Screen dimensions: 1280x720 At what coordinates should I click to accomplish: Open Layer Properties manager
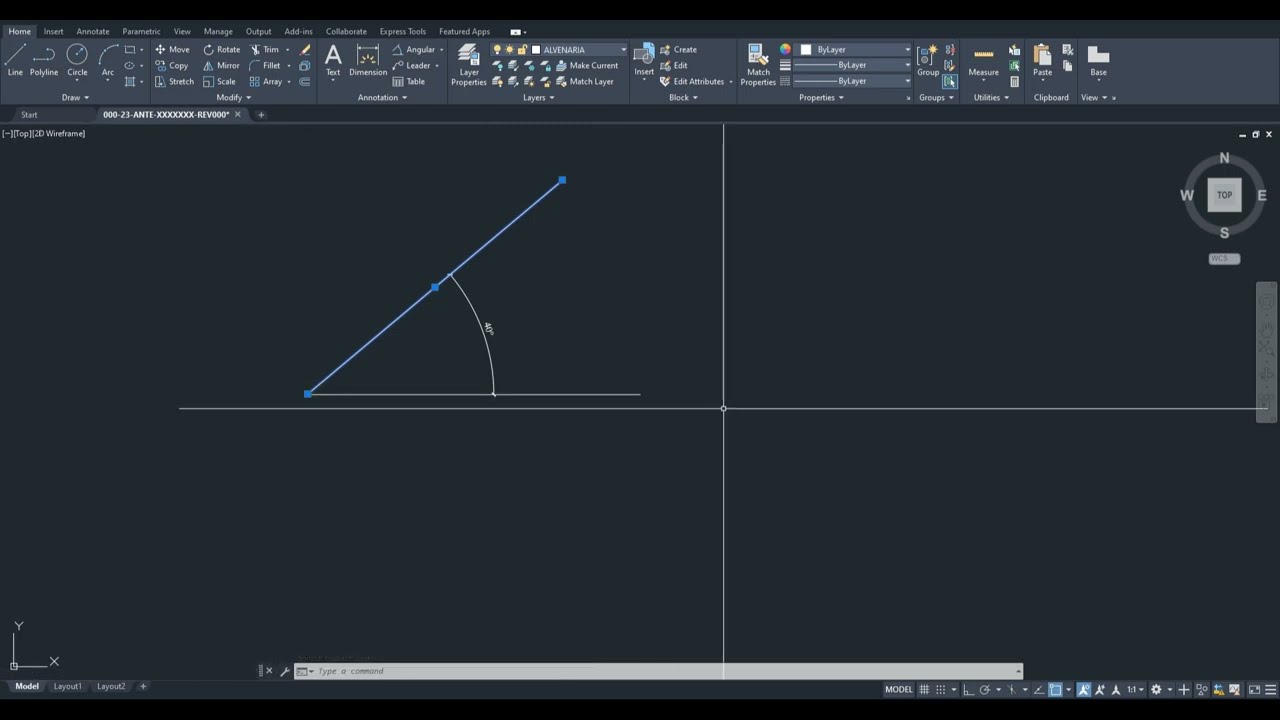tap(469, 64)
